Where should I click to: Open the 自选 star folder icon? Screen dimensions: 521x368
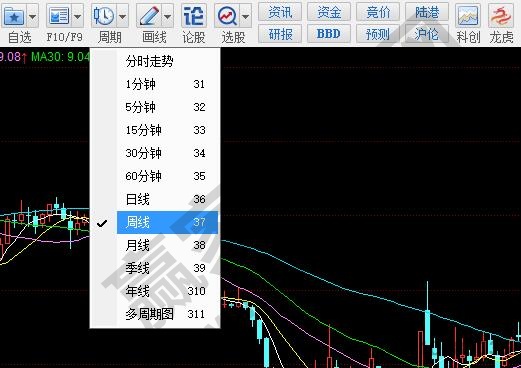(14, 16)
